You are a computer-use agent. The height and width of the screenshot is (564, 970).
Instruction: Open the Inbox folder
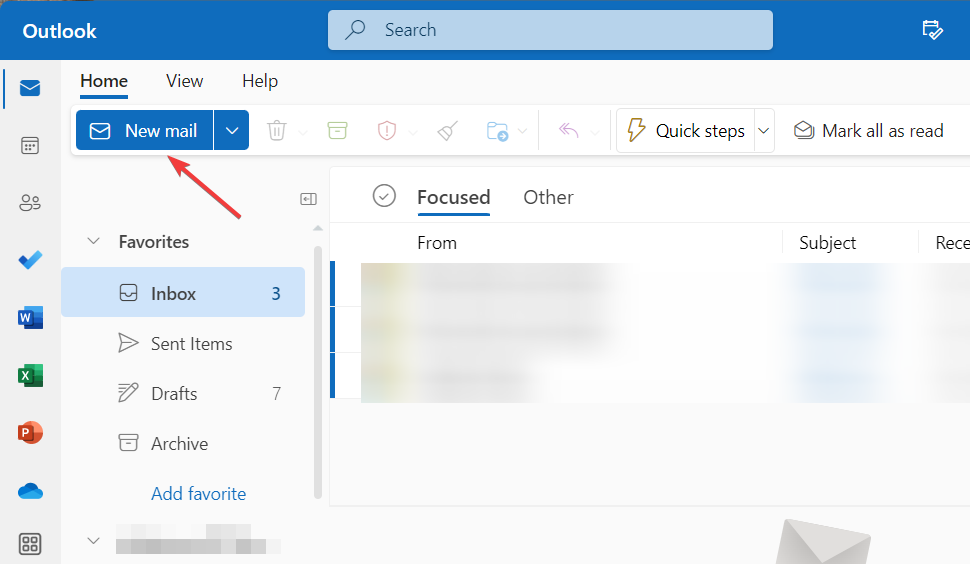pos(183,293)
